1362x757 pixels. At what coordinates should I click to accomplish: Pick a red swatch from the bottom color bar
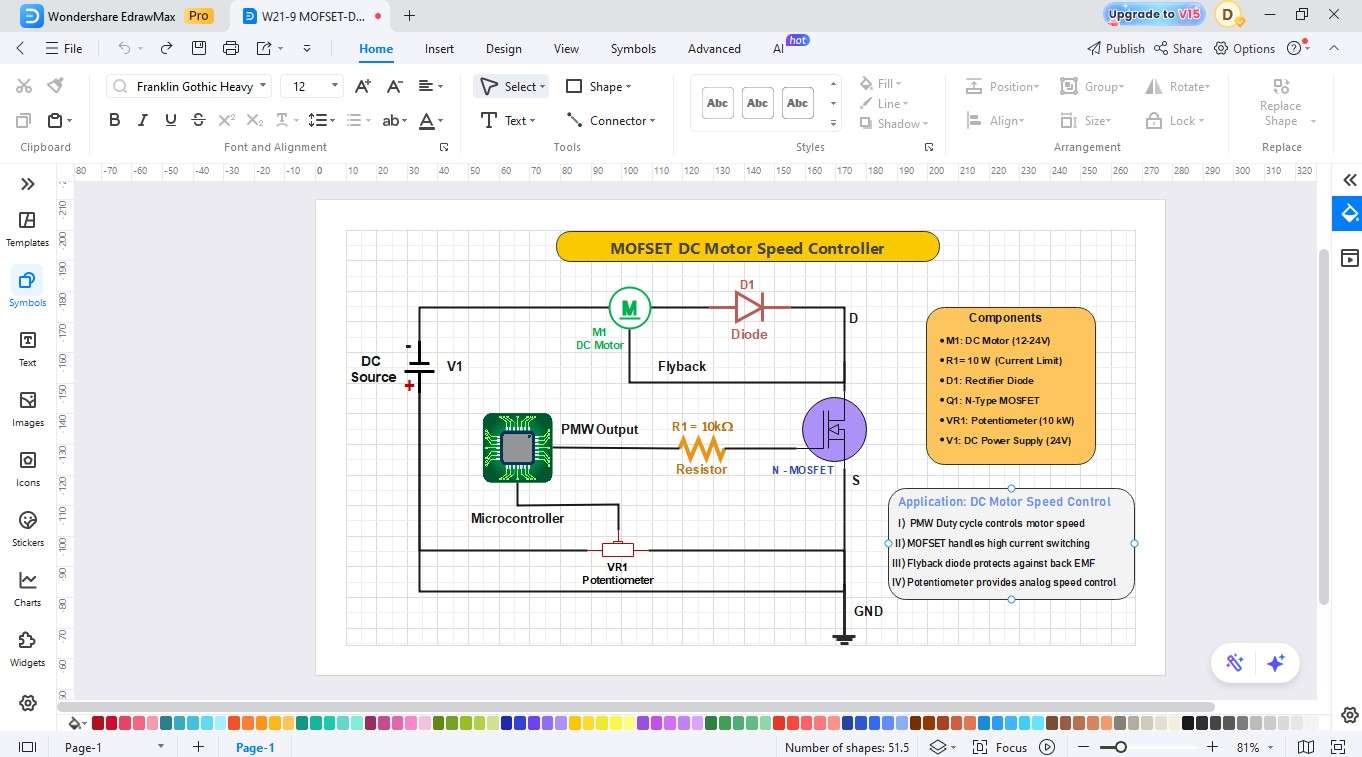point(98,722)
